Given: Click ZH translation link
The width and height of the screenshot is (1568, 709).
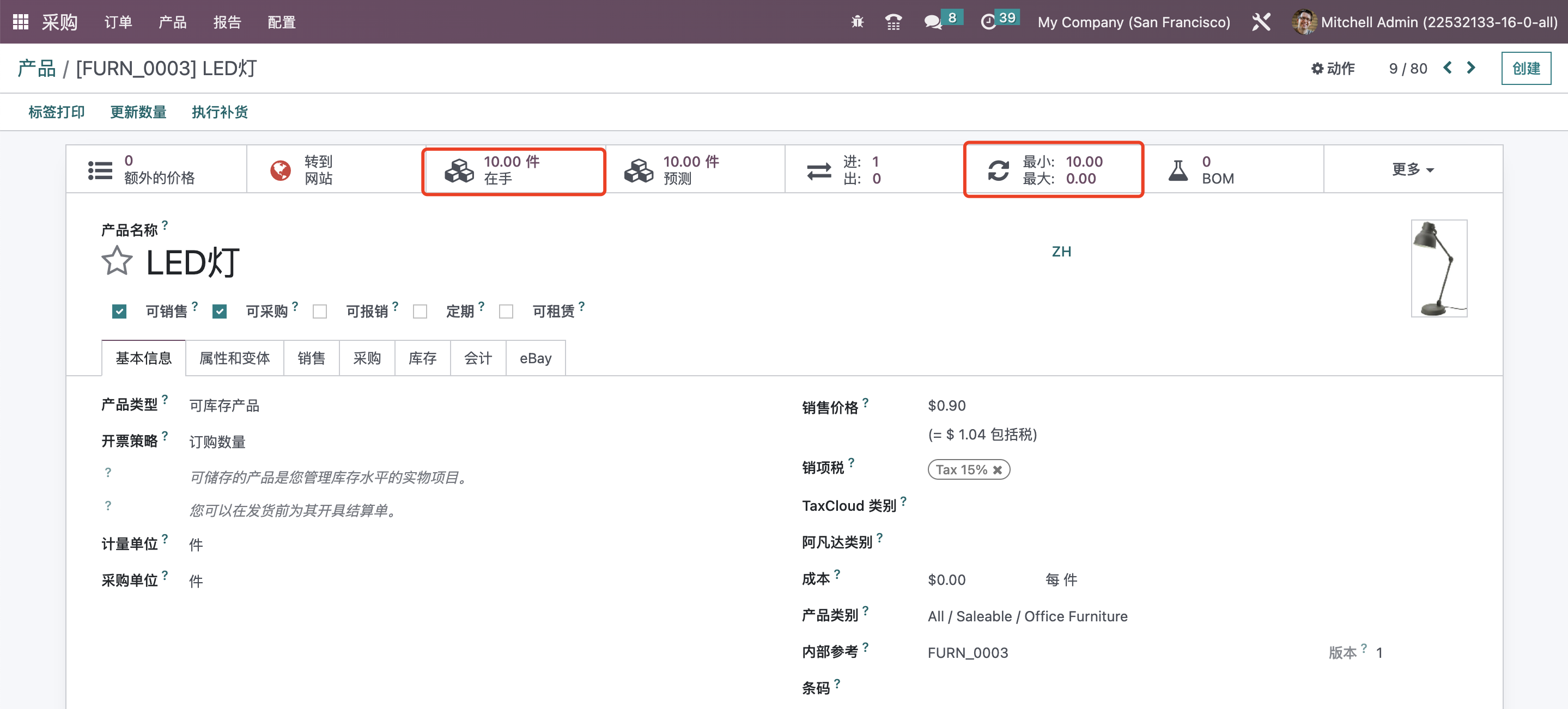Looking at the screenshot, I should tap(1061, 252).
